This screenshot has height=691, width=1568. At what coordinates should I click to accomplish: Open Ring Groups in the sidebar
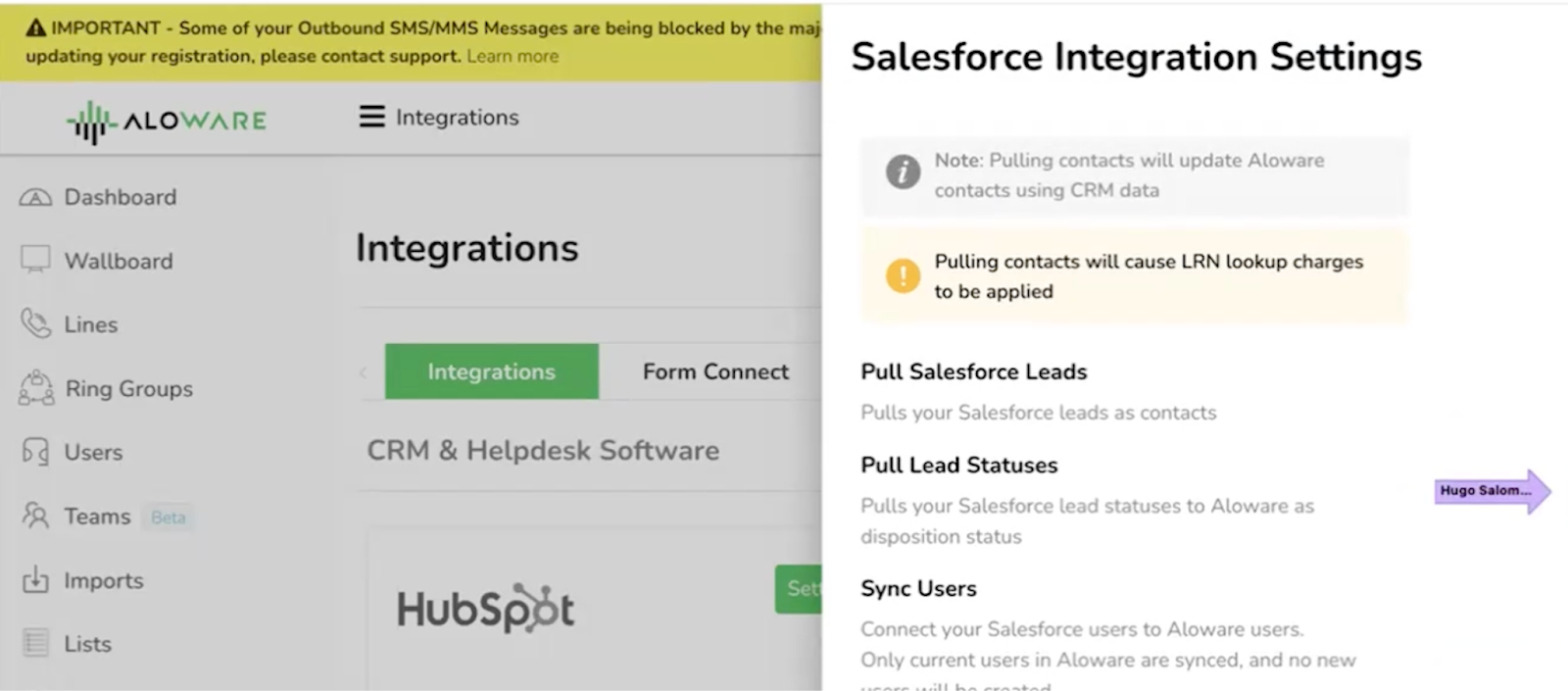(129, 388)
